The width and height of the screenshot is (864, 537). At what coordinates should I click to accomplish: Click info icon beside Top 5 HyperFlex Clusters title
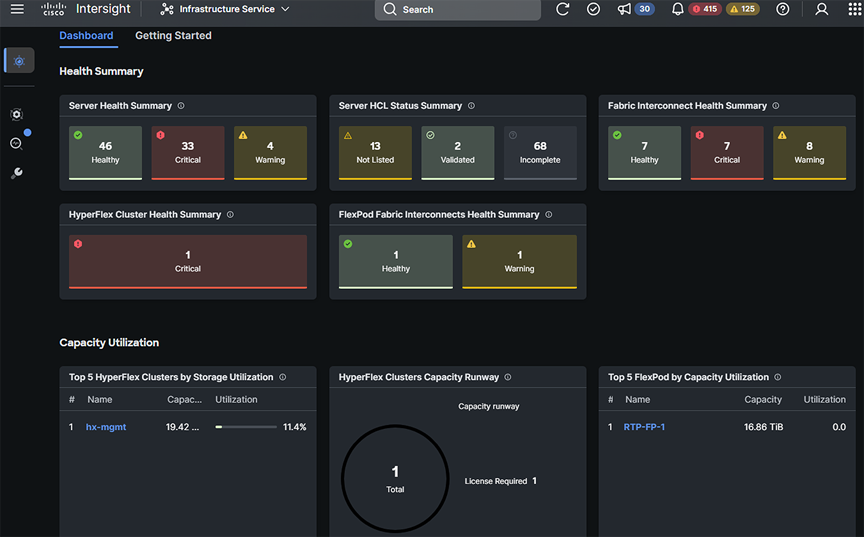click(283, 377)
